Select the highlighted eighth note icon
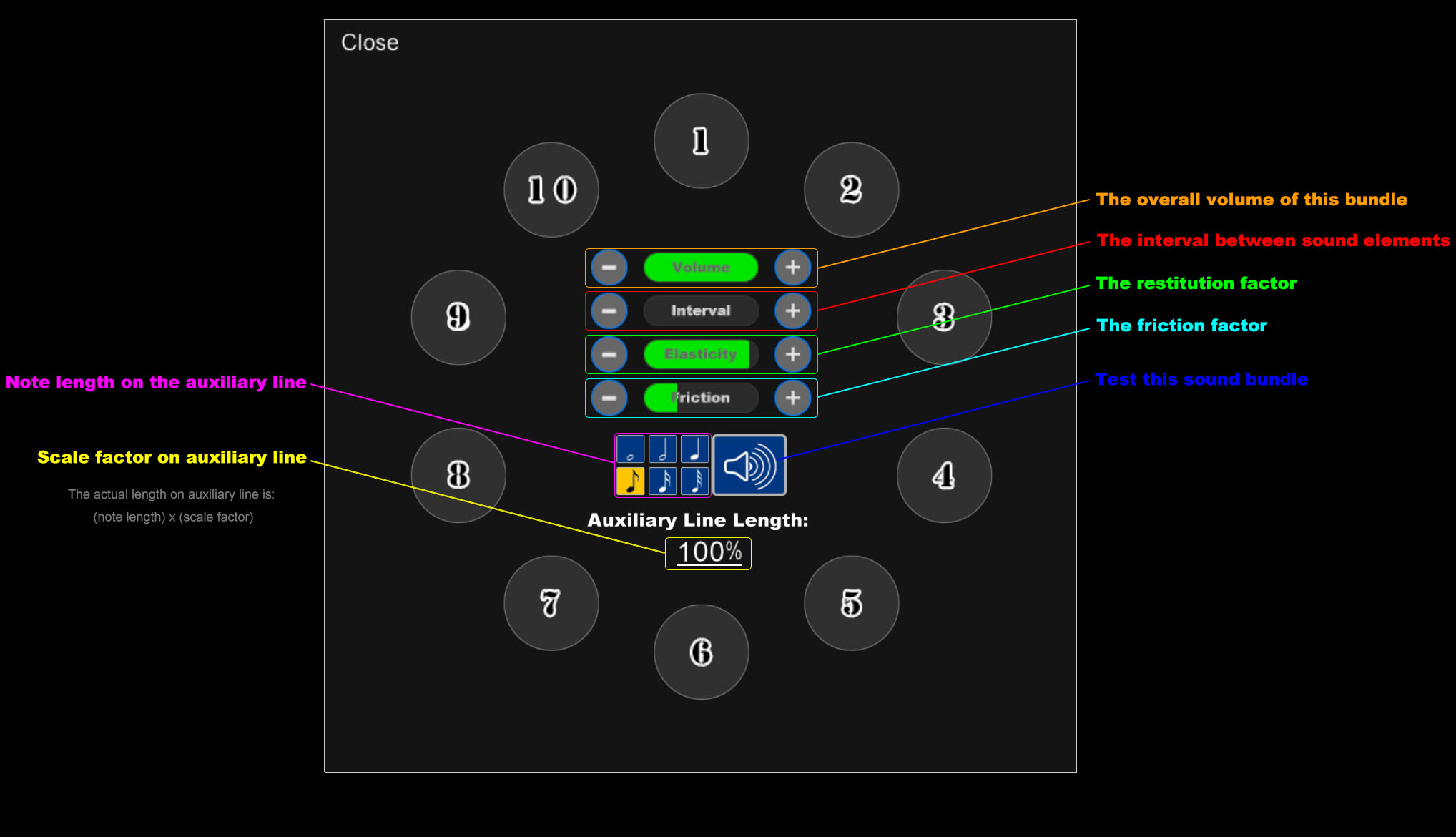Screen dimensions: 1456x837 tap(630, 481)
